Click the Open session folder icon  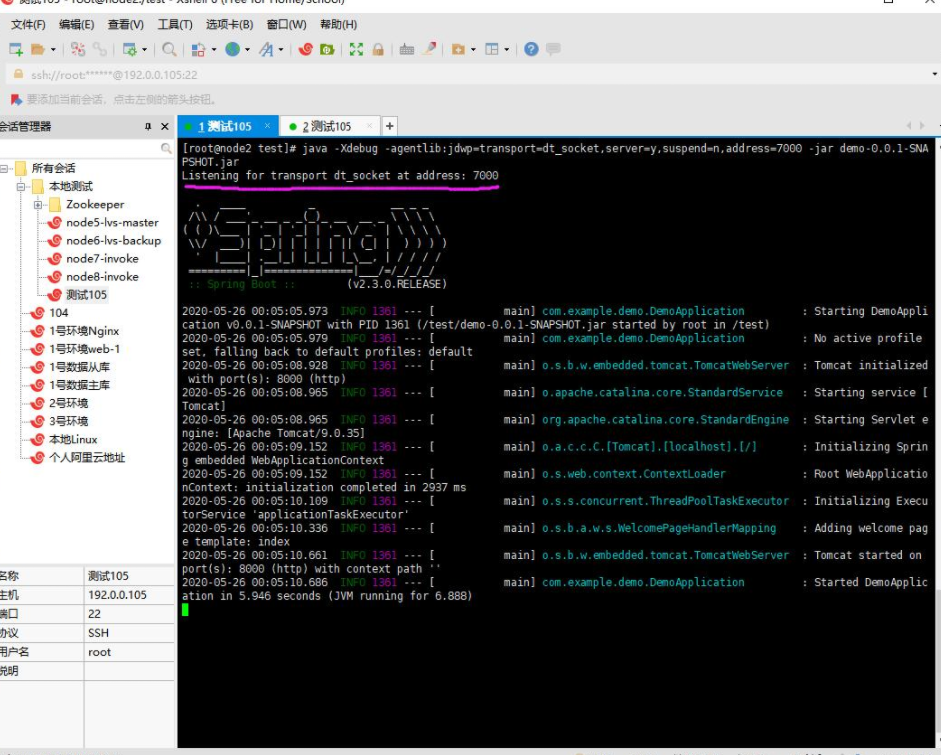[38, 49]
